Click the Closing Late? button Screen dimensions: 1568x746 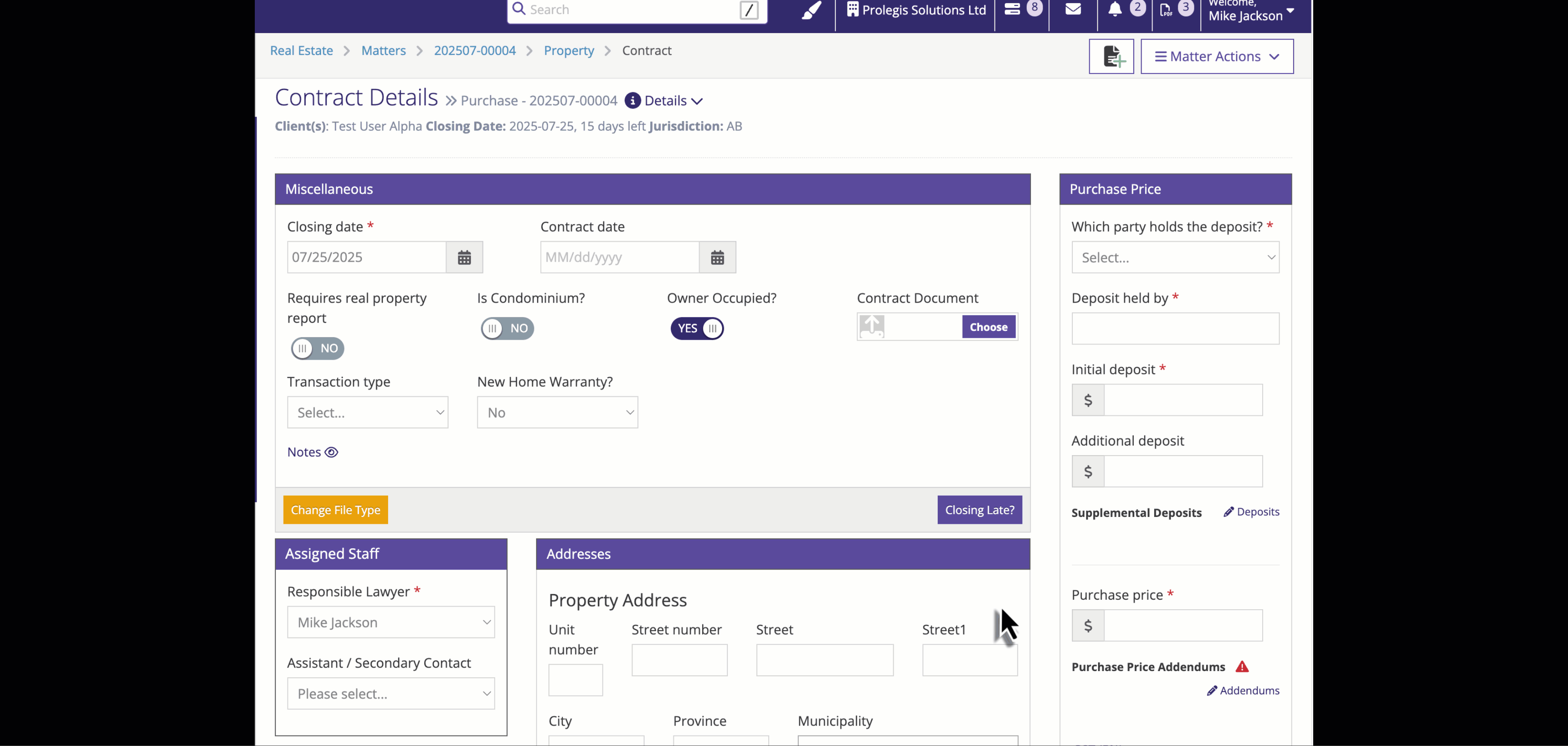pyautogui.click(x=980, y=510)
